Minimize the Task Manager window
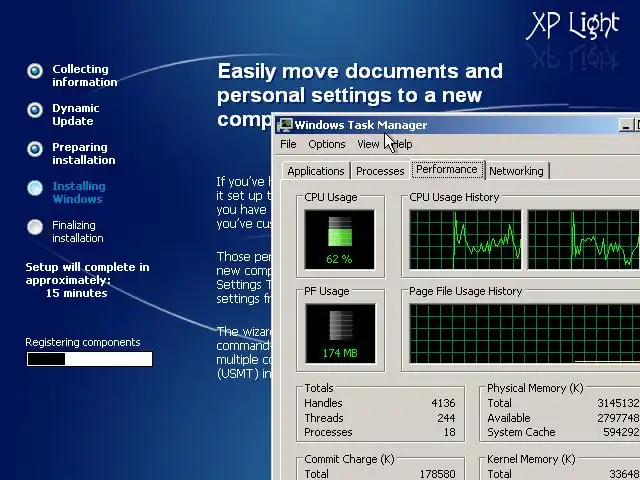This screenshot has width=640, height=480. coord(625,126)
